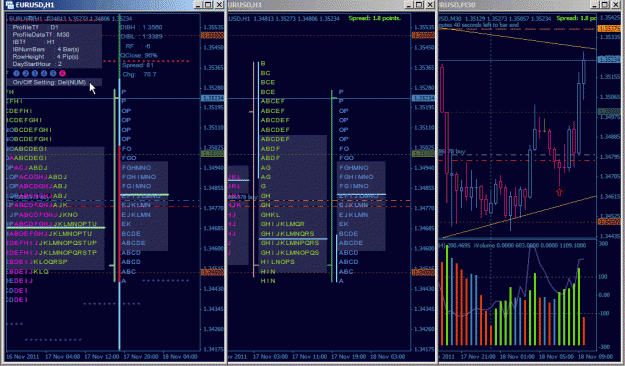
Task: Click the blue circle numbered 1
Action: click(16, 73)
